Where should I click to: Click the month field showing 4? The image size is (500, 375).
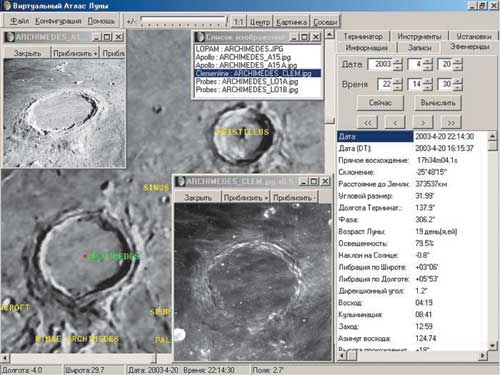(x=416, y=64)
